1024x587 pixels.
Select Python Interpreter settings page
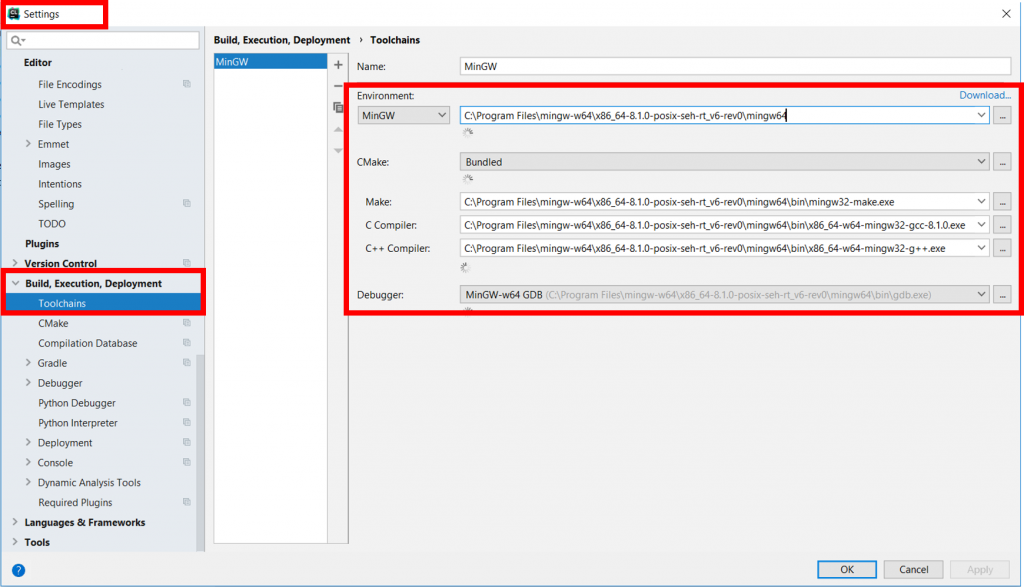(78, 423)
